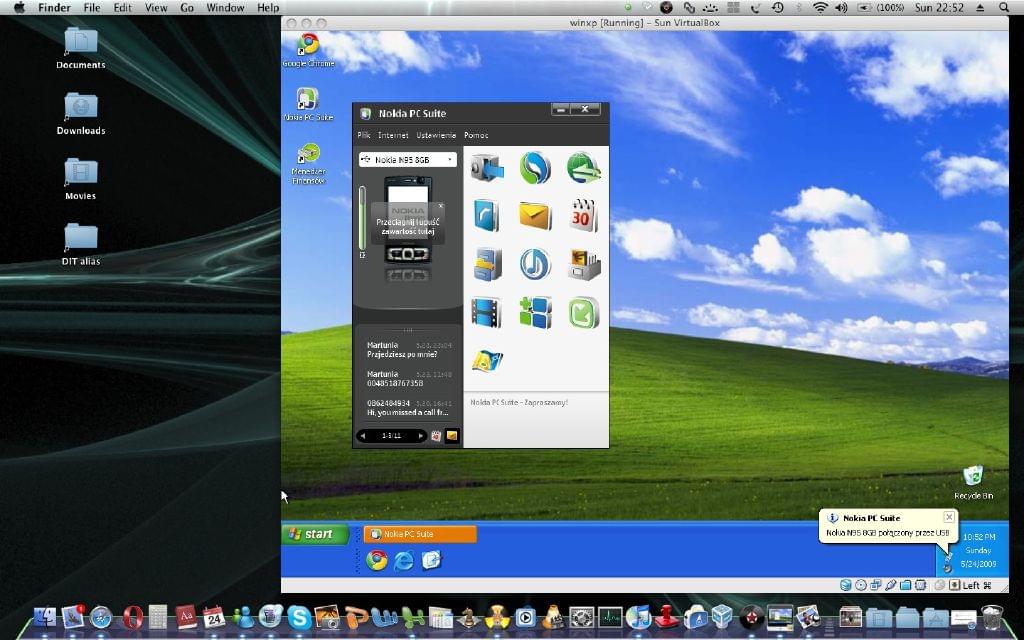Open the Plik menu
This screenshot has width=1024, height=640.
point(364,135)
